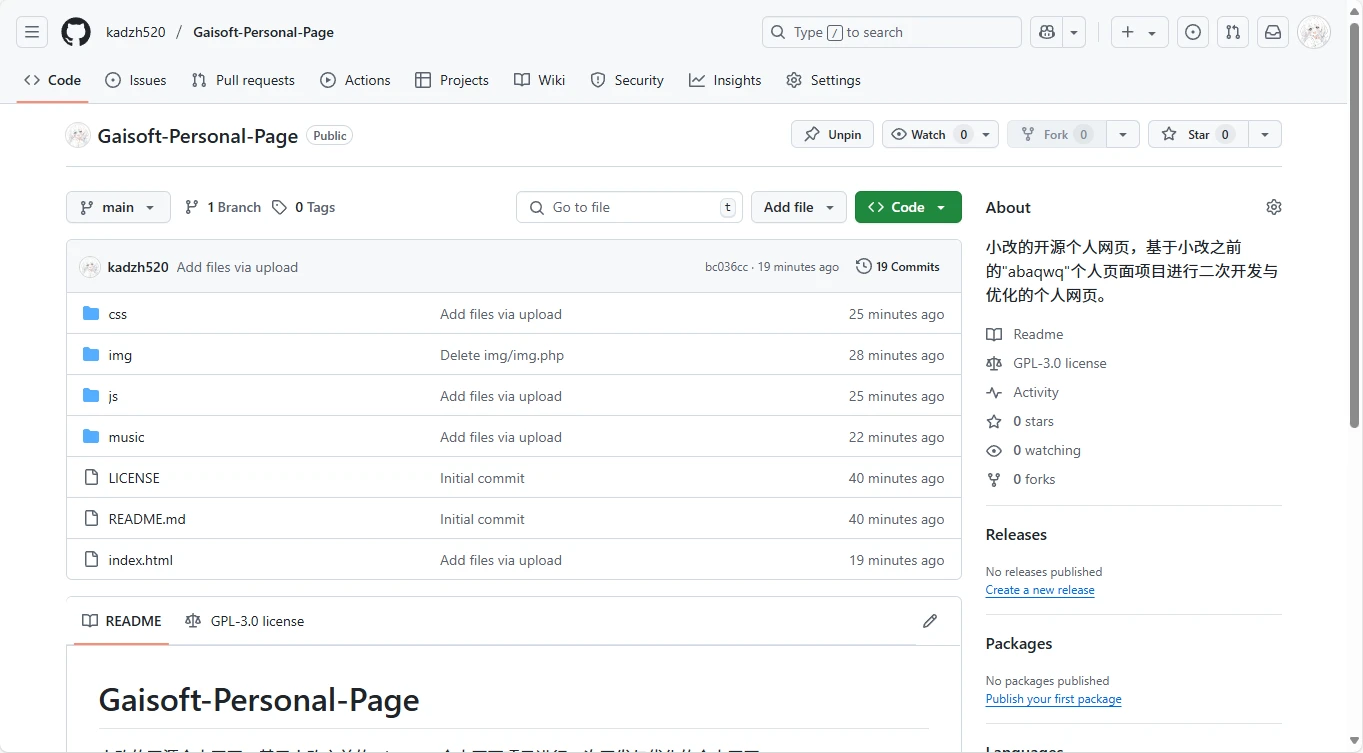Click the css folder icon
Viewport: 1363px width, 753px height.
pyautogui.click(x=91, y=314)
